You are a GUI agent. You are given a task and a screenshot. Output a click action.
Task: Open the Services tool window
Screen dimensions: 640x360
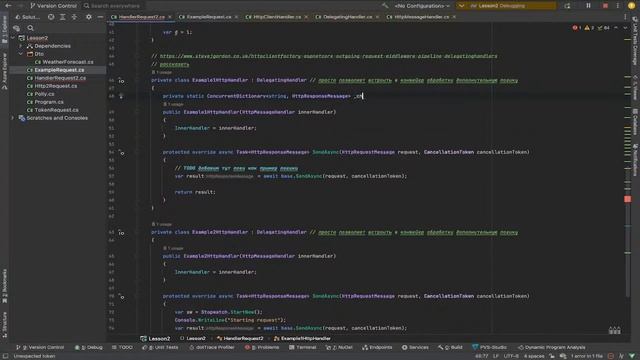tap(415, 347)
